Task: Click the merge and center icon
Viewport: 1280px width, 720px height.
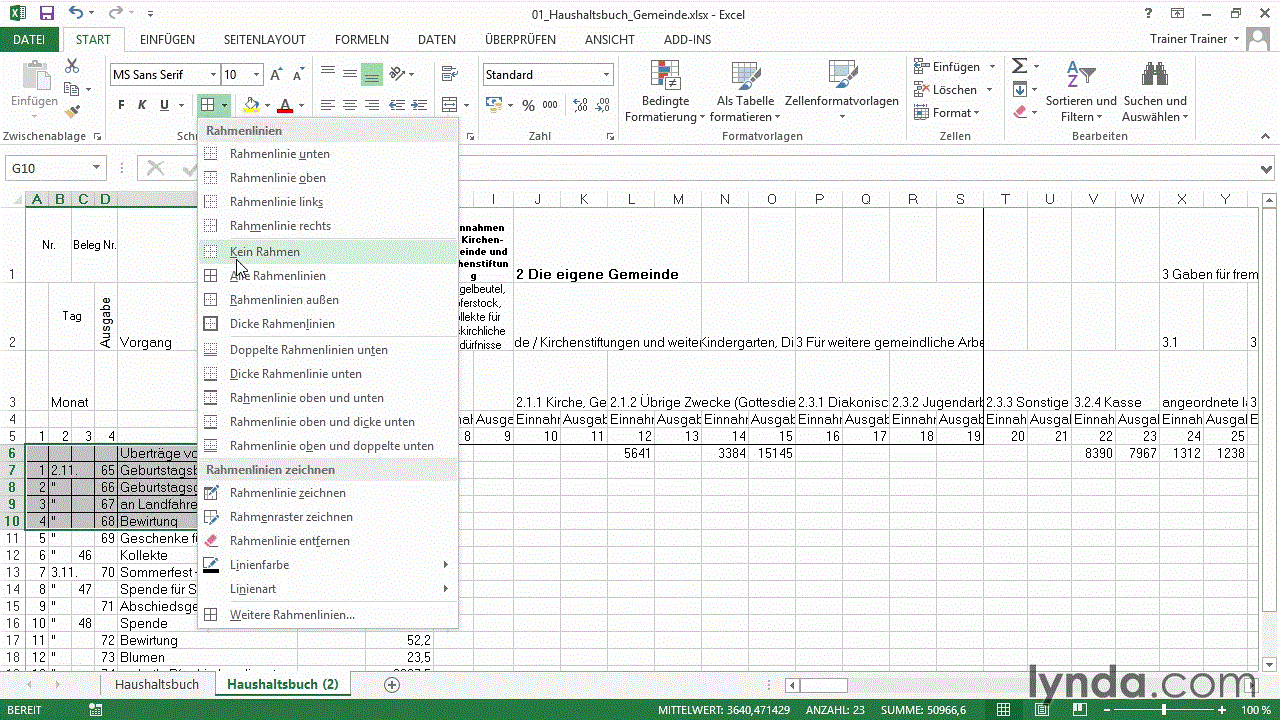Action: coord(450,105)
